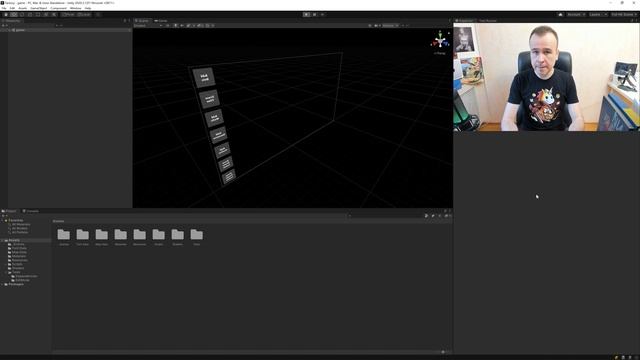This screenshot has width=640, height=360.
Task: Toggle Scene view audio
Action: point(182,25)
